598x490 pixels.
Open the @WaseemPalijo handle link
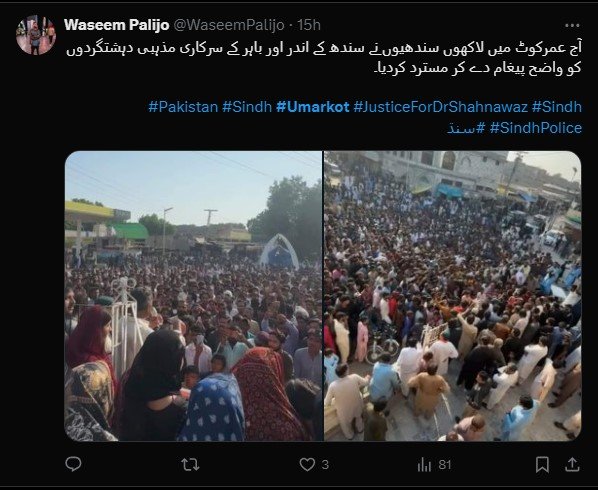(x=229, y=25)
